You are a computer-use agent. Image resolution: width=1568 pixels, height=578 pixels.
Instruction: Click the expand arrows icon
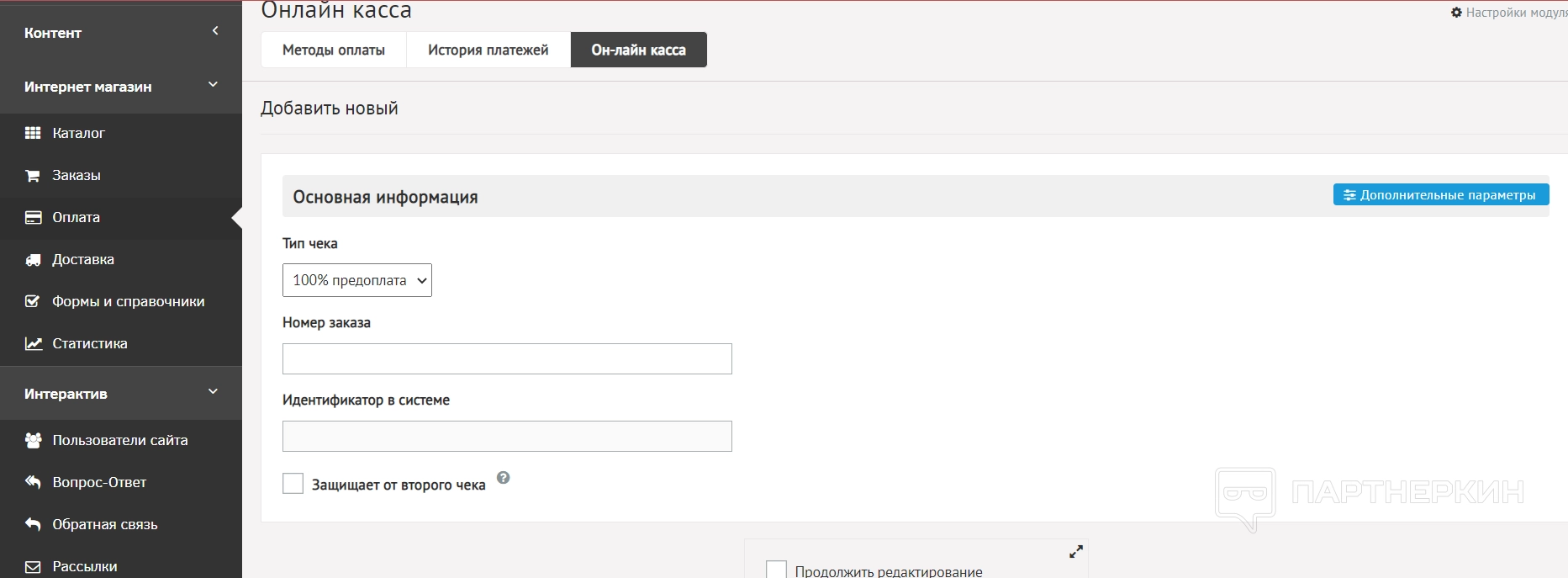pos(1075,552)
